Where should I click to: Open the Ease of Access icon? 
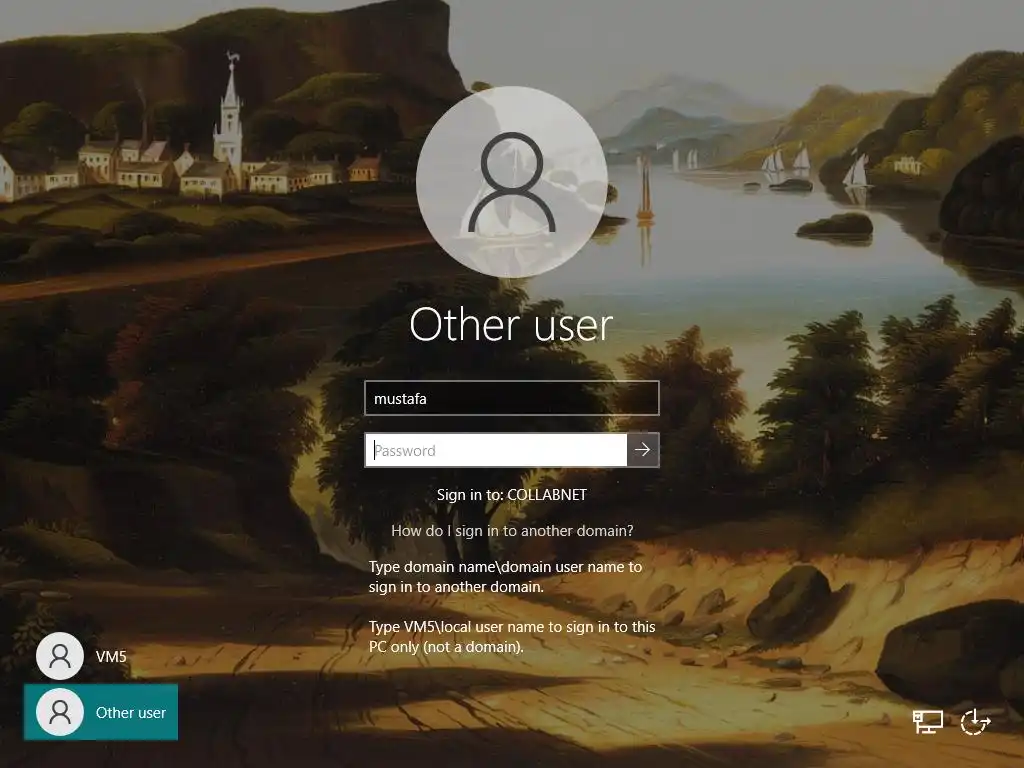click(x=975, y=722)
